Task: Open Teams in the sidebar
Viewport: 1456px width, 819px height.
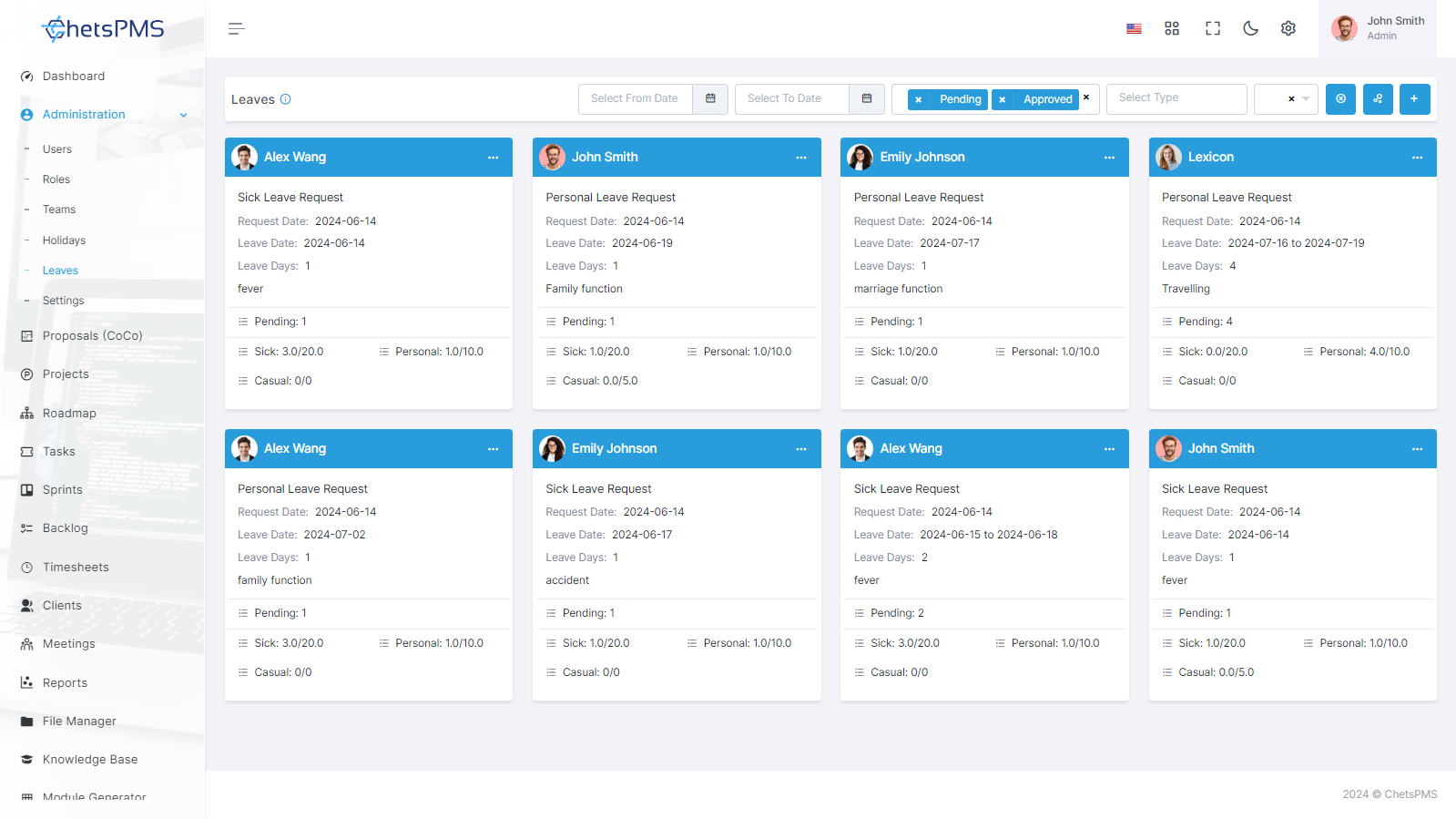Action: [59, 210]
